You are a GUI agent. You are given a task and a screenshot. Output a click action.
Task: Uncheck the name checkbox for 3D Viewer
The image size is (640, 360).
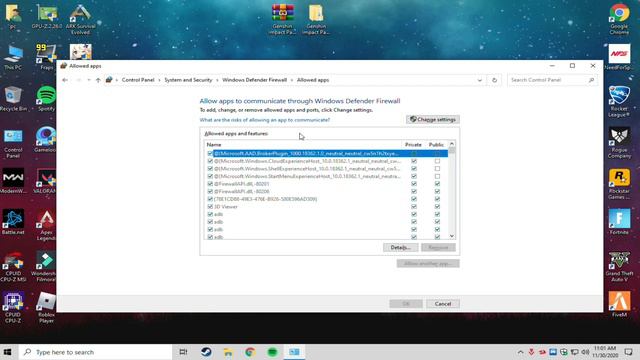(x=210, y=207)
